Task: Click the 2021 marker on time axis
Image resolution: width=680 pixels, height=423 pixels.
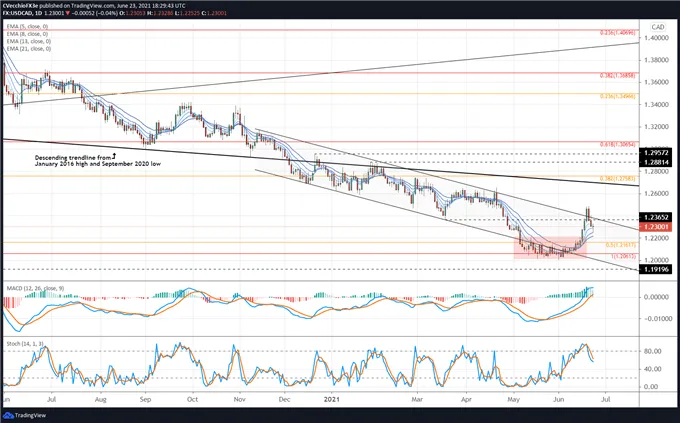Action: (331, 399)
